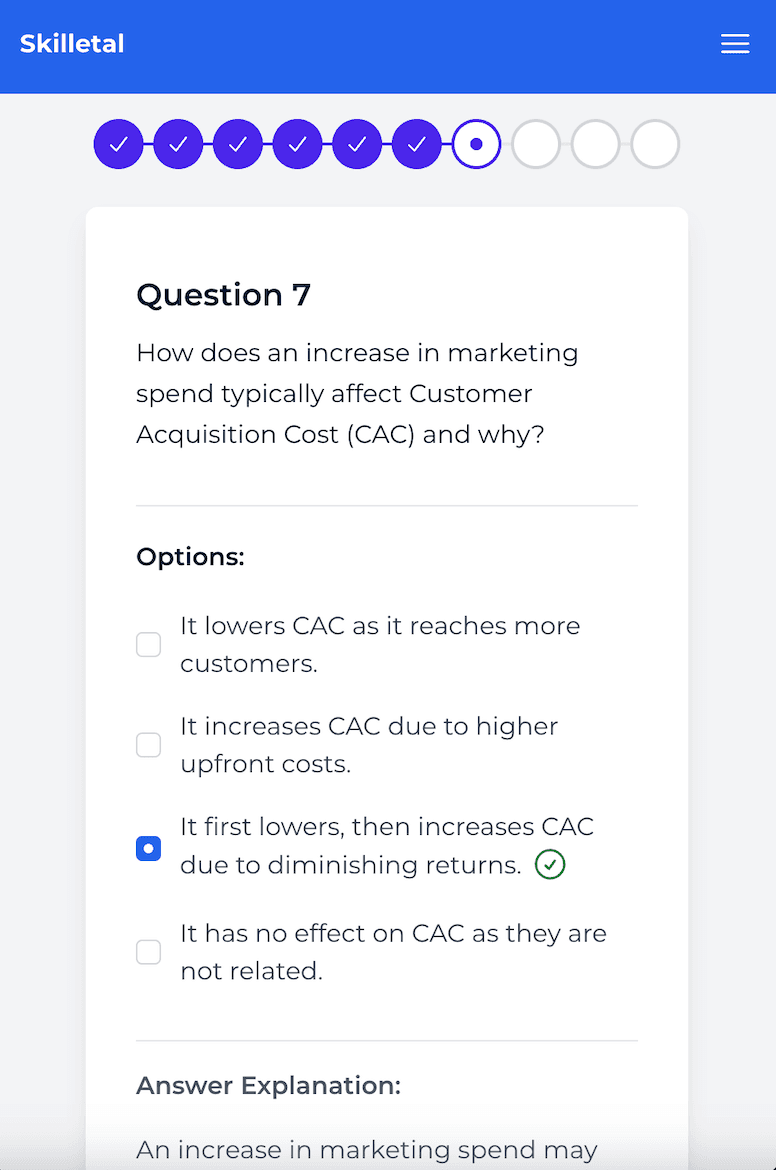Screen dimensions: 776x1170
Task: Jump to tenth empty step circle
Action: coord(655,144)
